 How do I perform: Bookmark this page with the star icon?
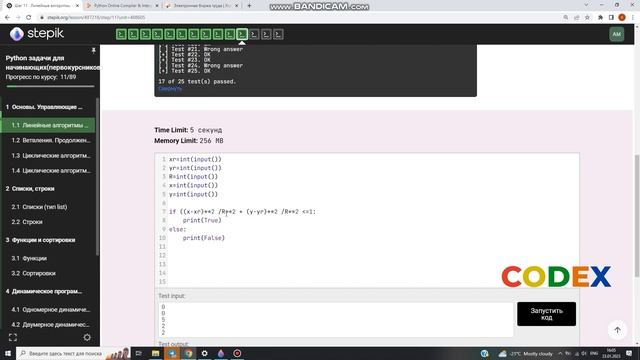(587, 18)
